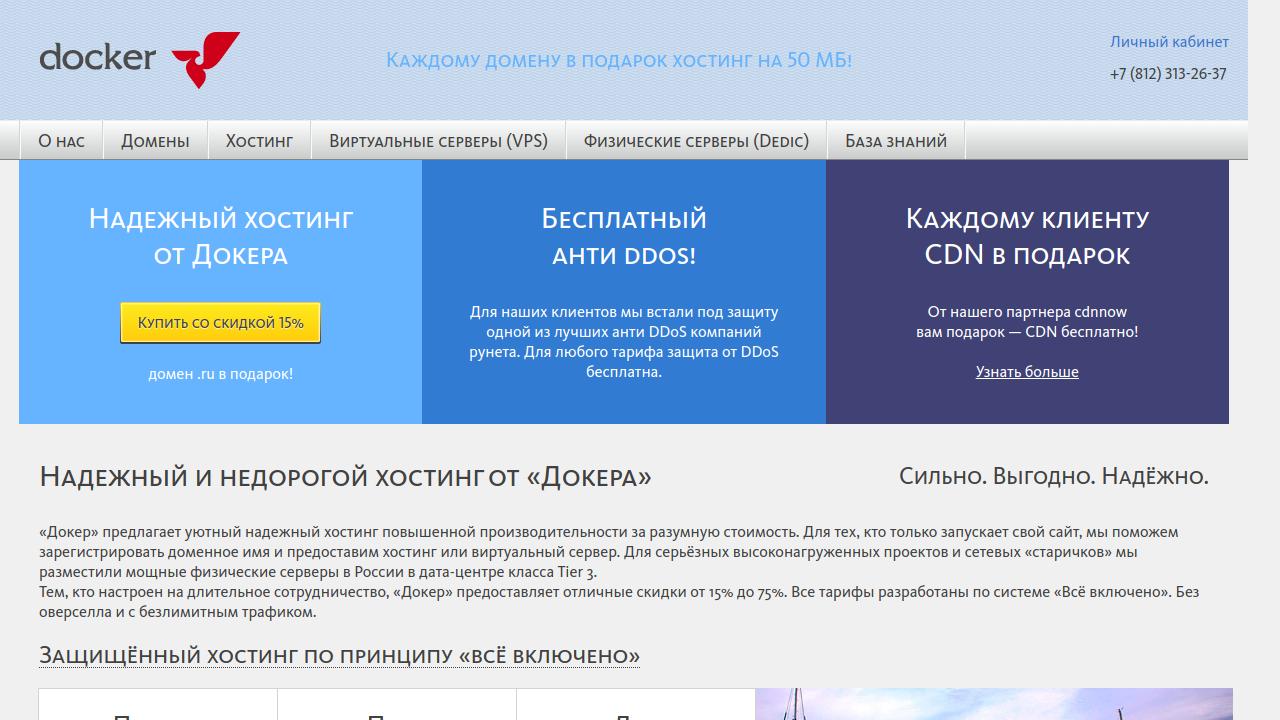Click the cdnnow partner description text
Screen dimensions: 1280x720
click(1027, 322)
